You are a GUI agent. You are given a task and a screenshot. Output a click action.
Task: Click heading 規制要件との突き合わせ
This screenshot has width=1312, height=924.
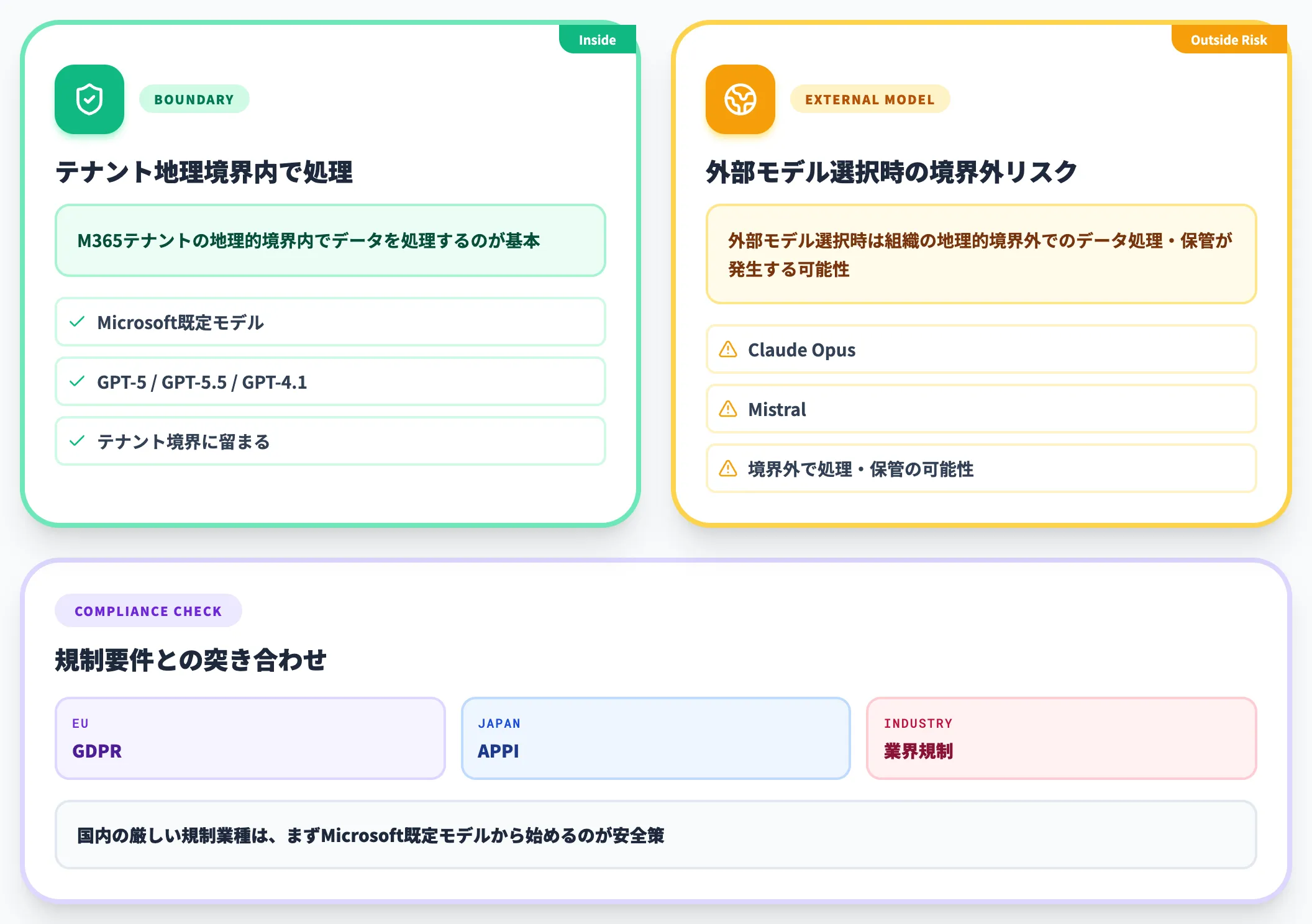191,659
